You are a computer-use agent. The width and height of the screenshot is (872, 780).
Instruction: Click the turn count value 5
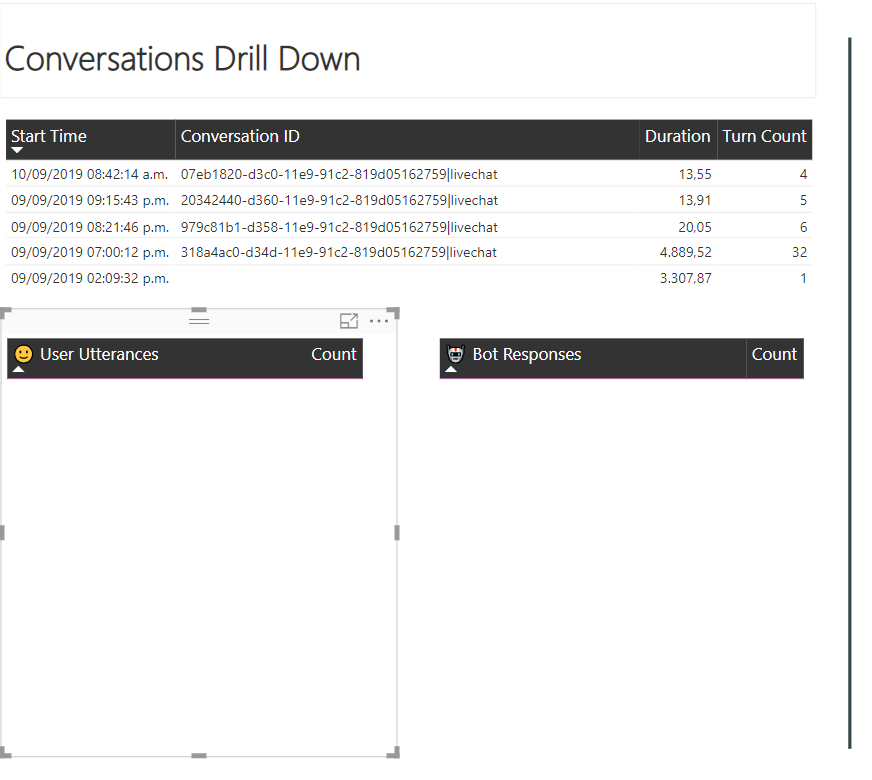(x=803, y=200)
